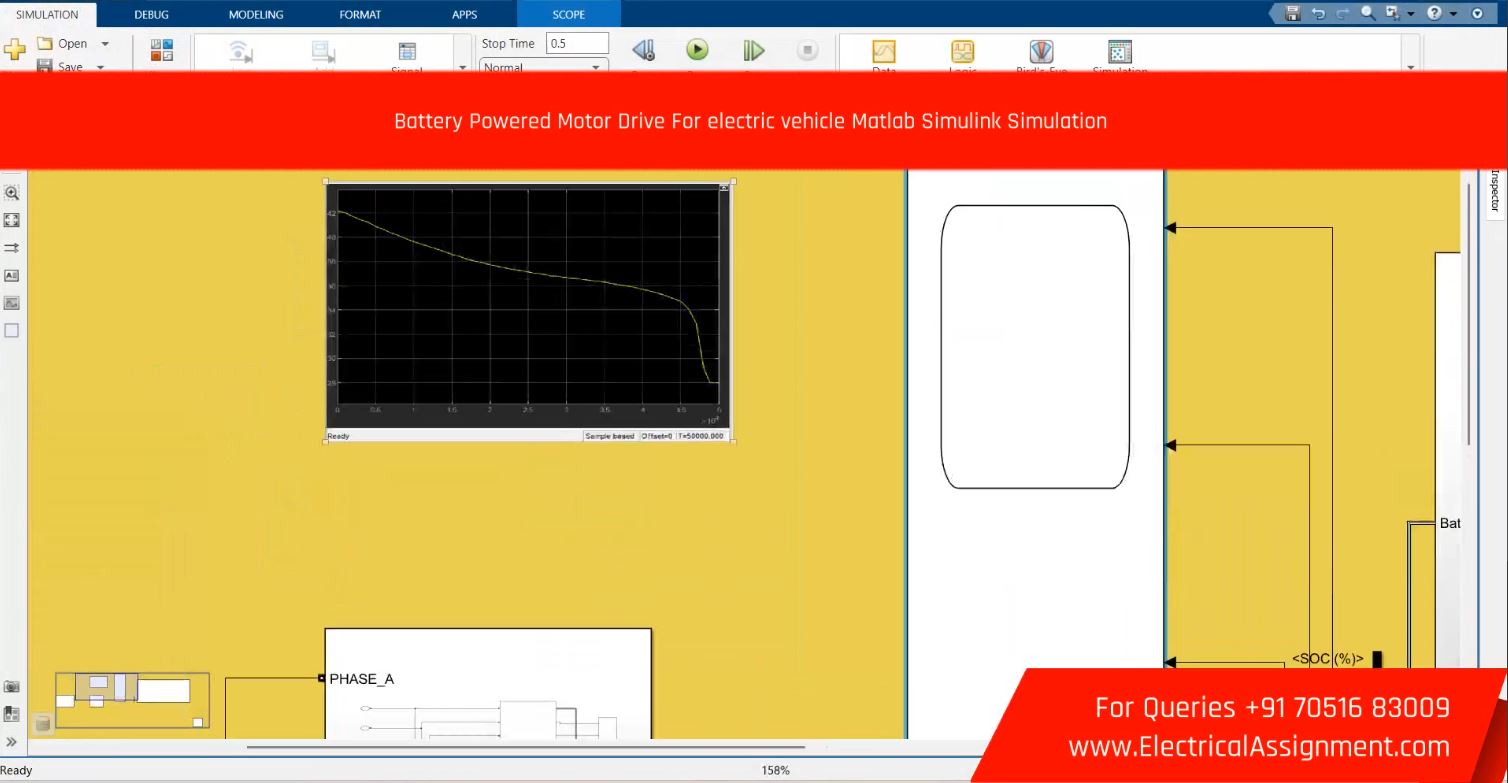The height and width of the screenshot is (783, 1508).
Task: Click the camera screenshot icon in left palette
Action: pyautogui.click(x=12, y=687)
